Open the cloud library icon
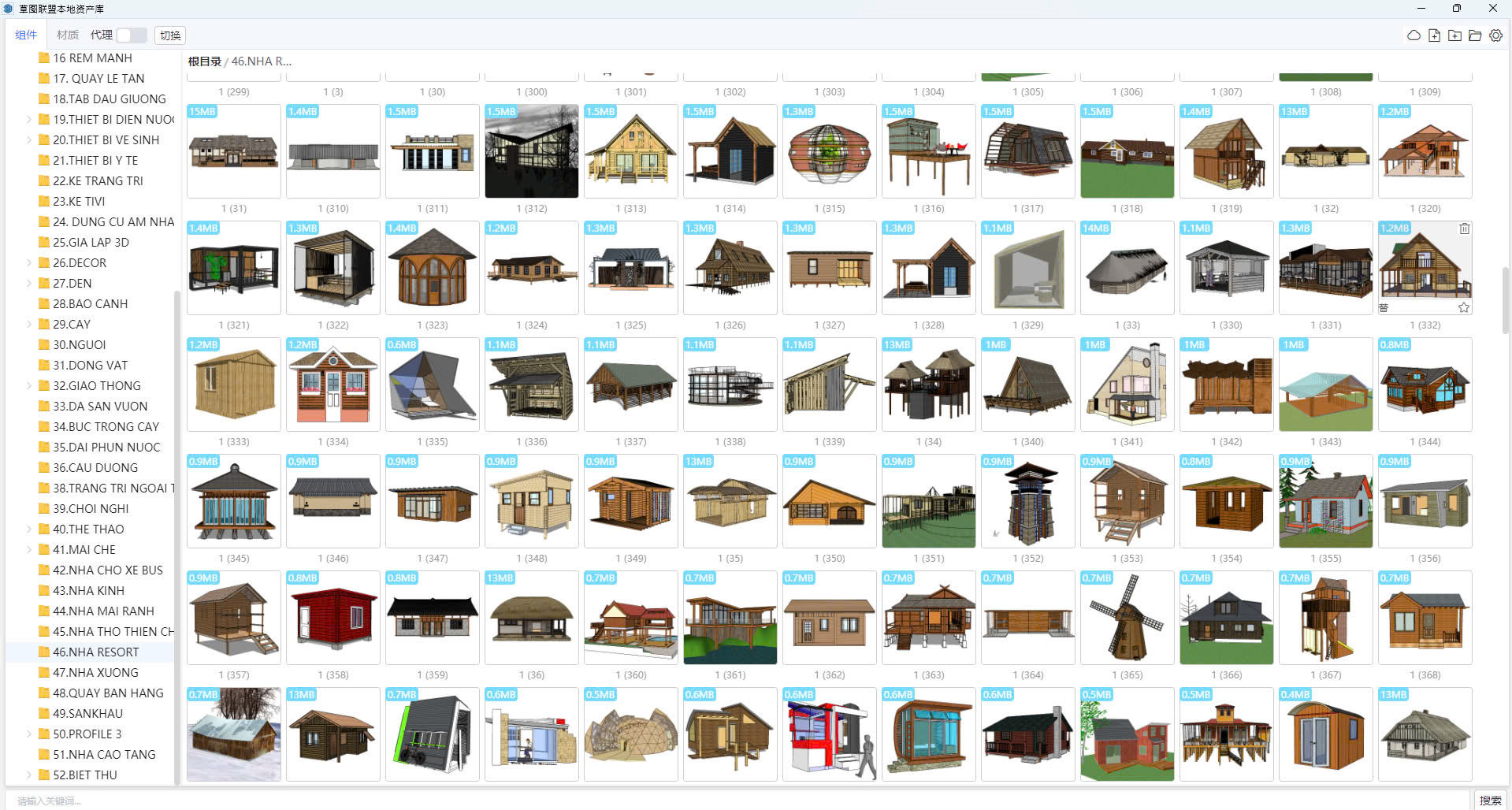 1414,35
